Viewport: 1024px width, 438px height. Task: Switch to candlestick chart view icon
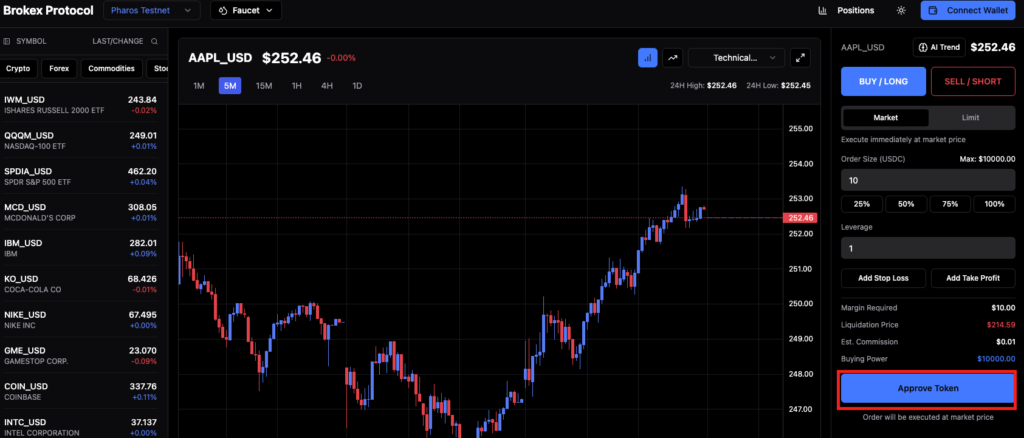647,58
